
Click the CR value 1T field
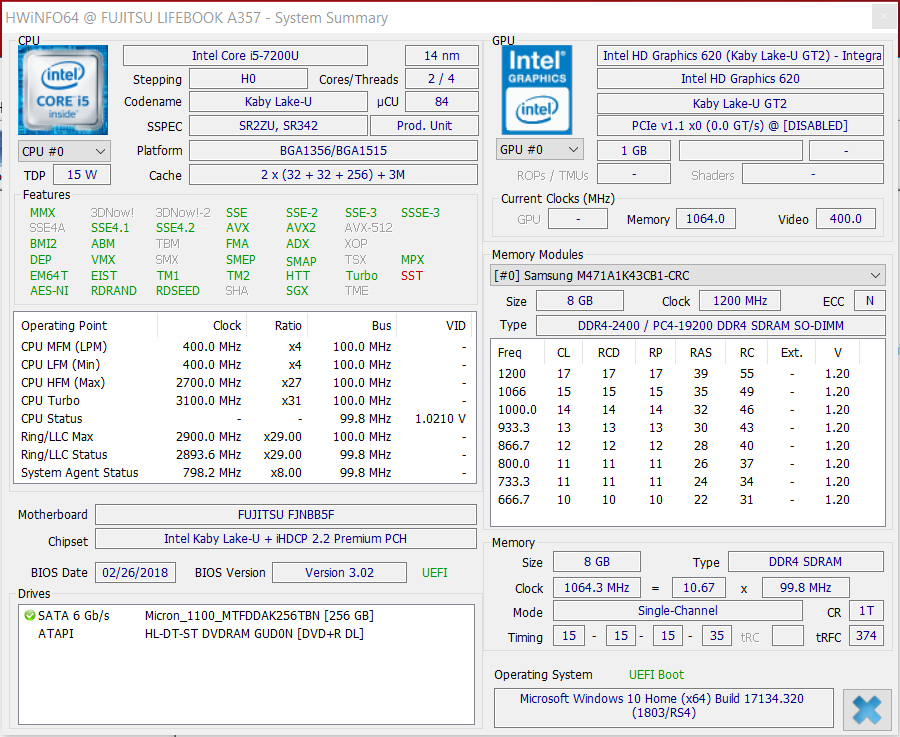click(x=866, y=611)
